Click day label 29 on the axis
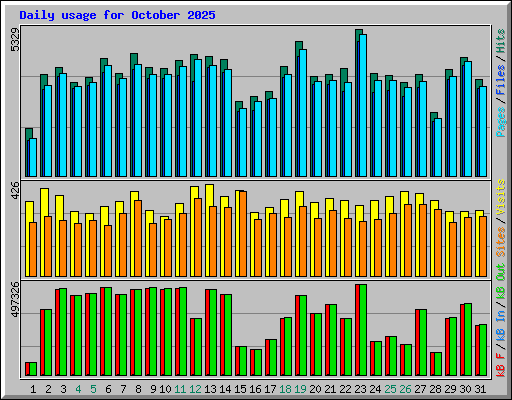Viewport: 512px width, 400px height. pos(450,389)
